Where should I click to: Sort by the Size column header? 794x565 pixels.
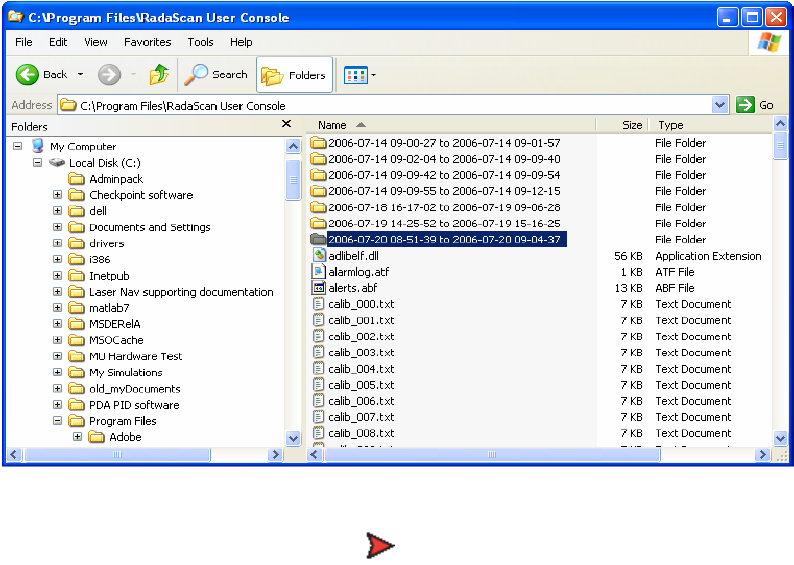click(x=622, y=125)
